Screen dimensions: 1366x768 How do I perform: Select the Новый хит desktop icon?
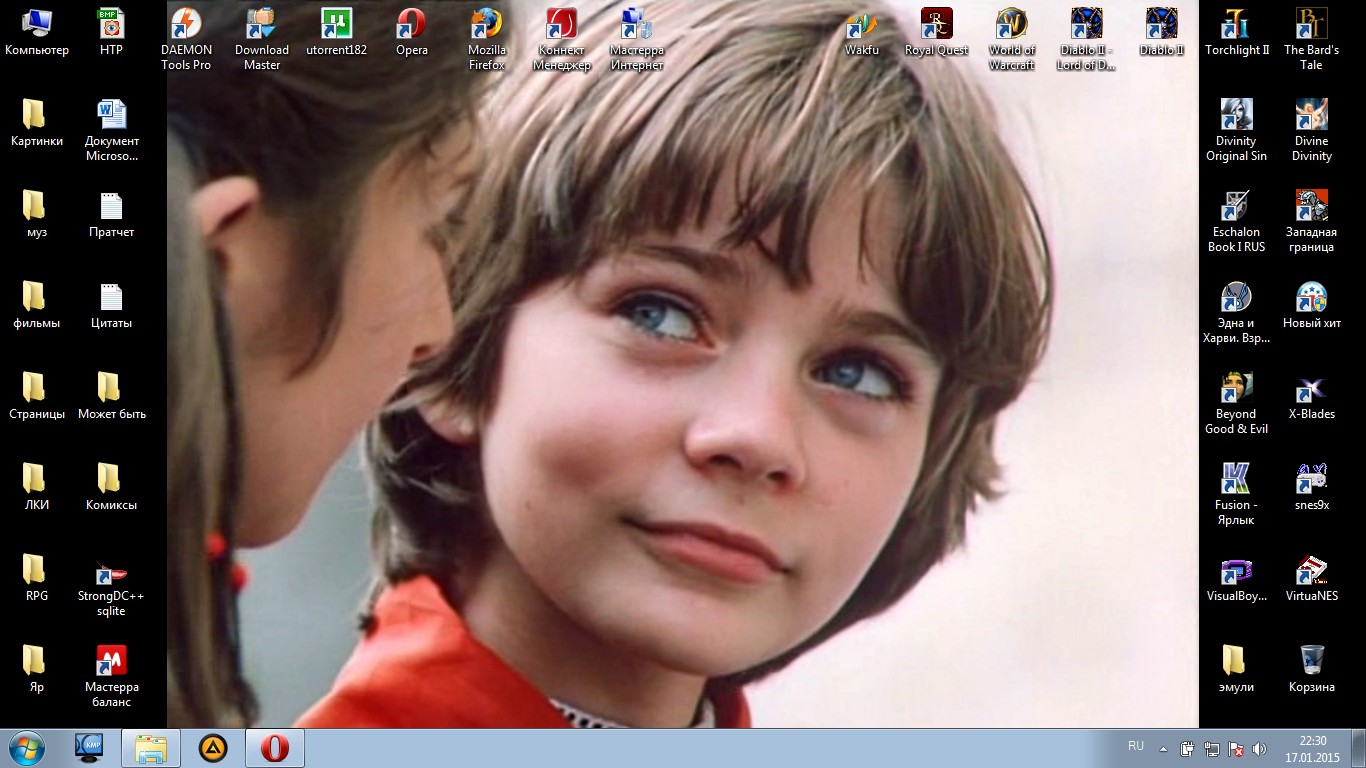click(1311, 305)
